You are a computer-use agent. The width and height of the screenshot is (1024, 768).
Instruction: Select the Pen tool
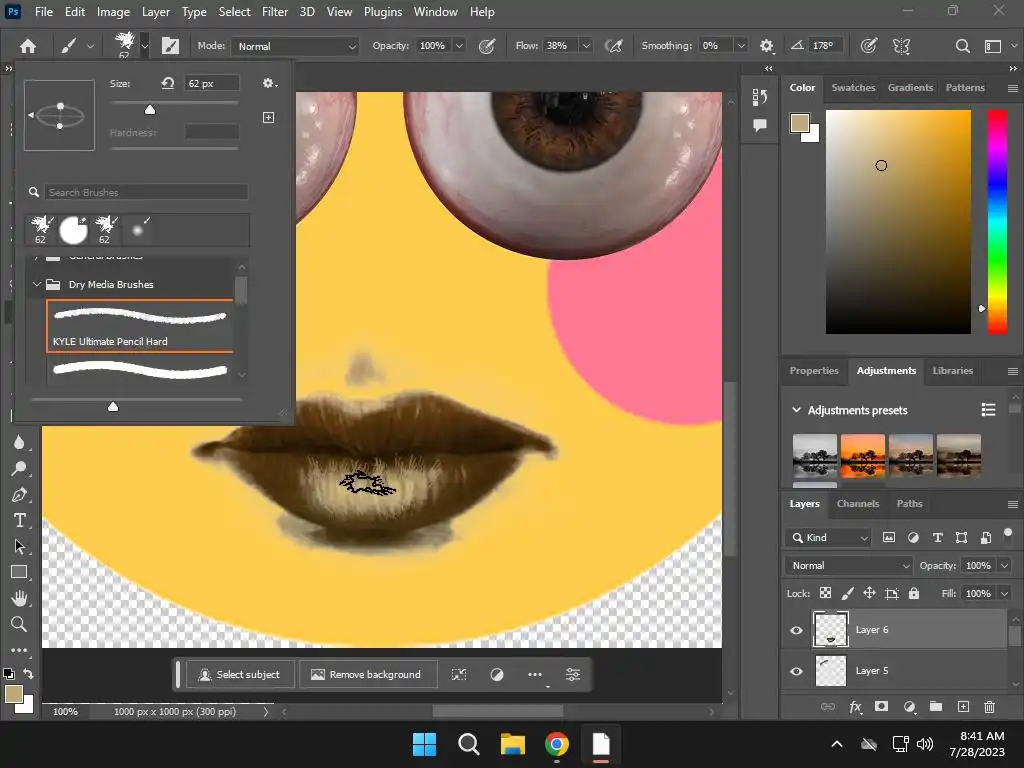tap(19, 495)
